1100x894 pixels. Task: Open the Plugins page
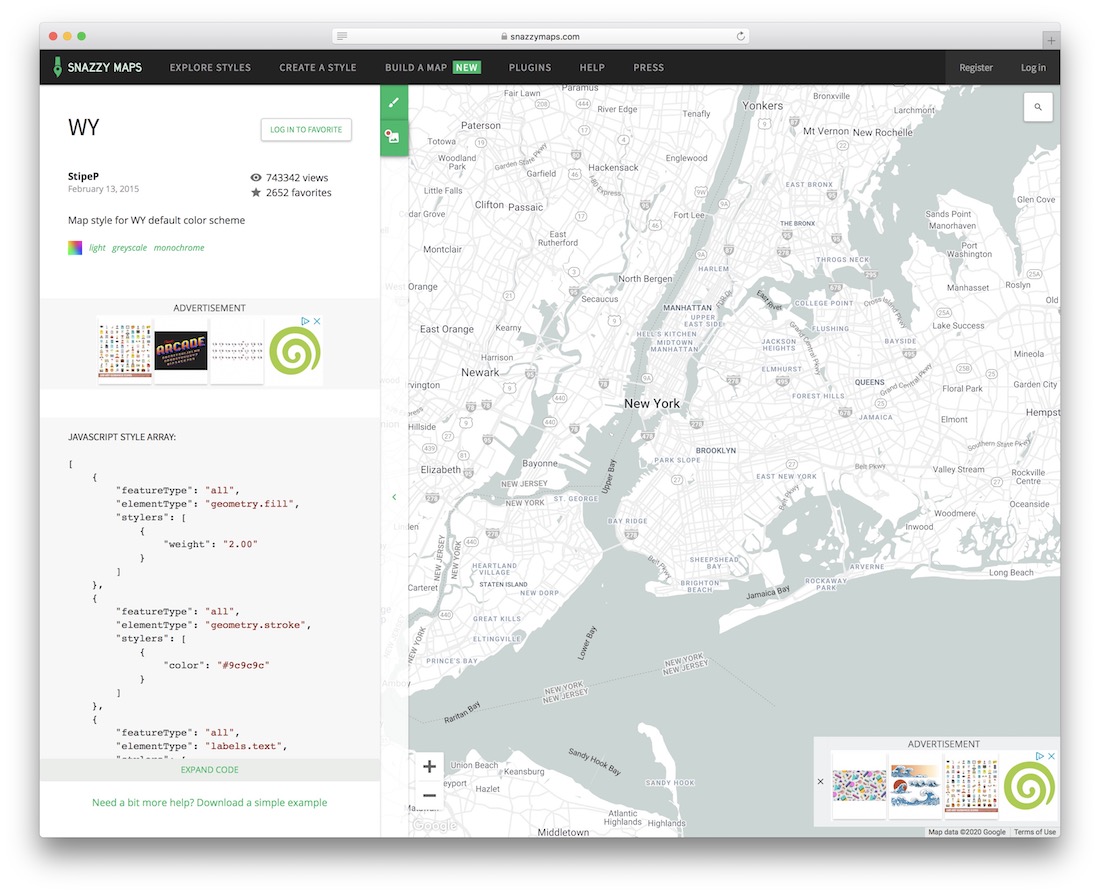pos(530,67)
